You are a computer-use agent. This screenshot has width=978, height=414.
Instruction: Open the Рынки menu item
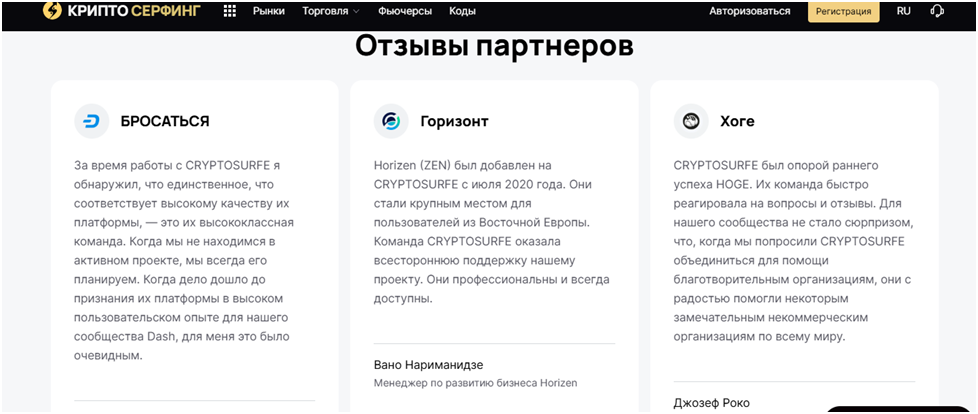pos(269,11)
